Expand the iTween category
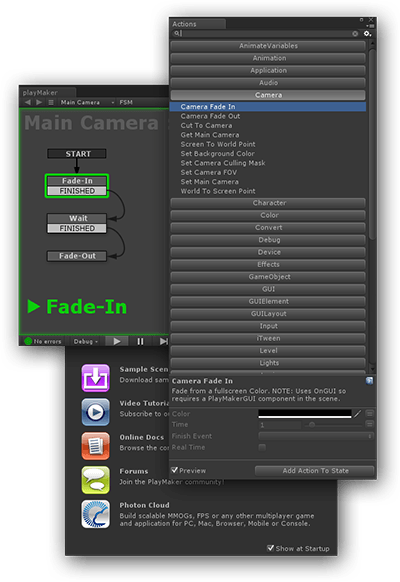Viewport: 400px width, 582px height. 268,339
